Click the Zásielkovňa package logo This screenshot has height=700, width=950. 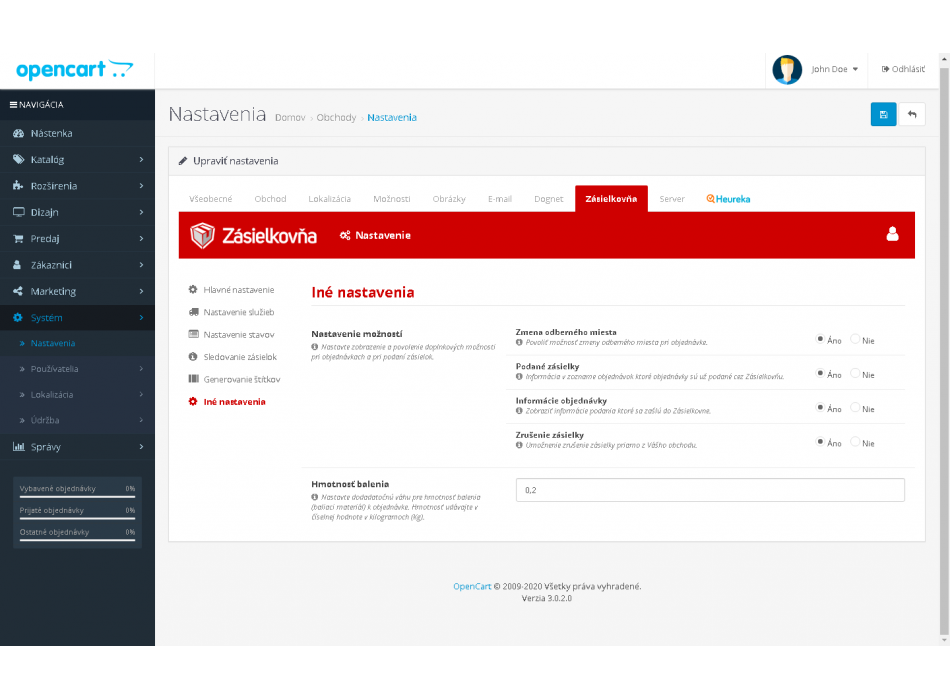pyautogui.click(x=202, y=235)
